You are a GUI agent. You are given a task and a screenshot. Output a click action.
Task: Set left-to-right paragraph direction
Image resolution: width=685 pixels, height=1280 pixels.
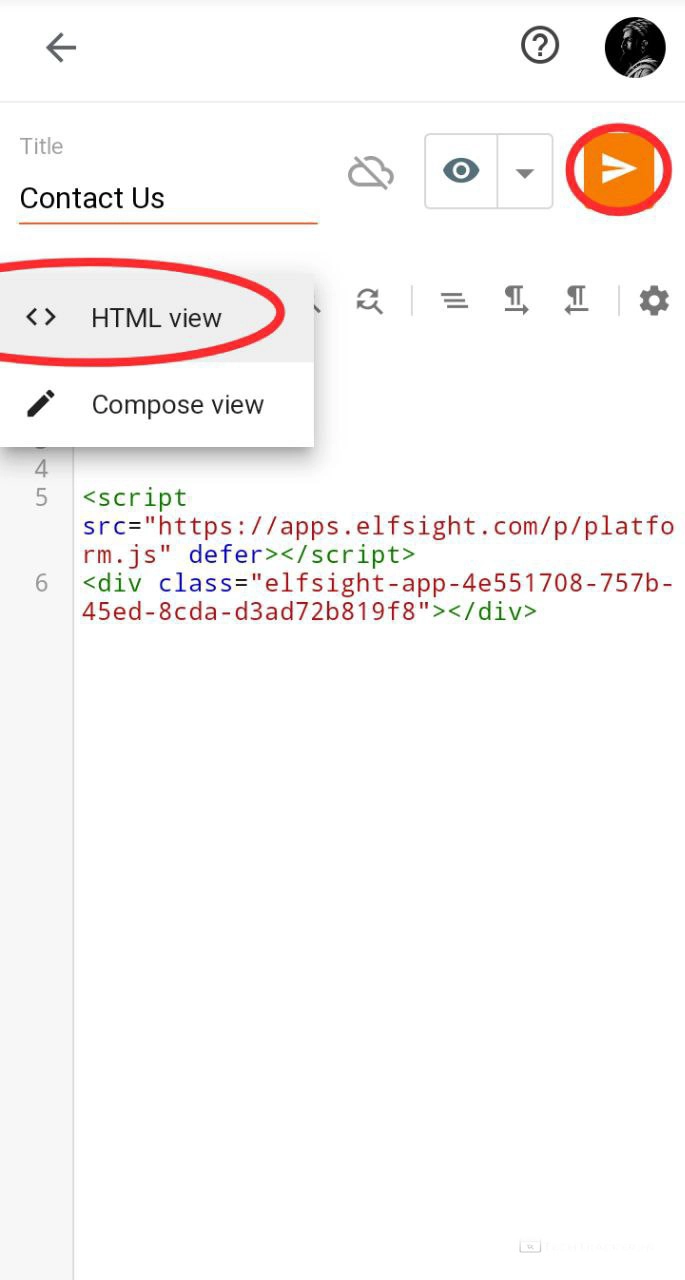tap(515, 300)
